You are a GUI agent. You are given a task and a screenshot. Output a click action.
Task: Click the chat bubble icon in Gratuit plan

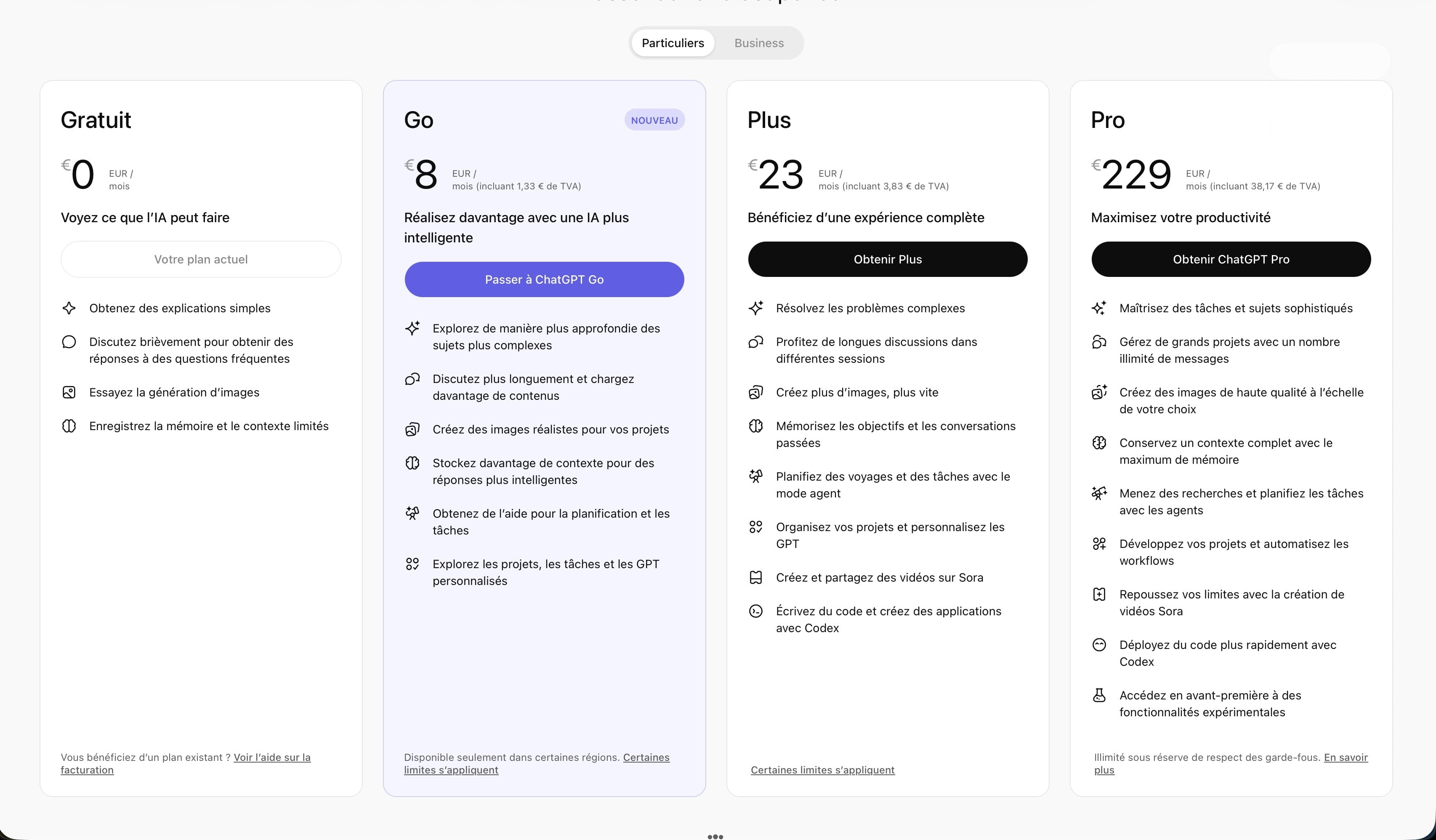69,342
